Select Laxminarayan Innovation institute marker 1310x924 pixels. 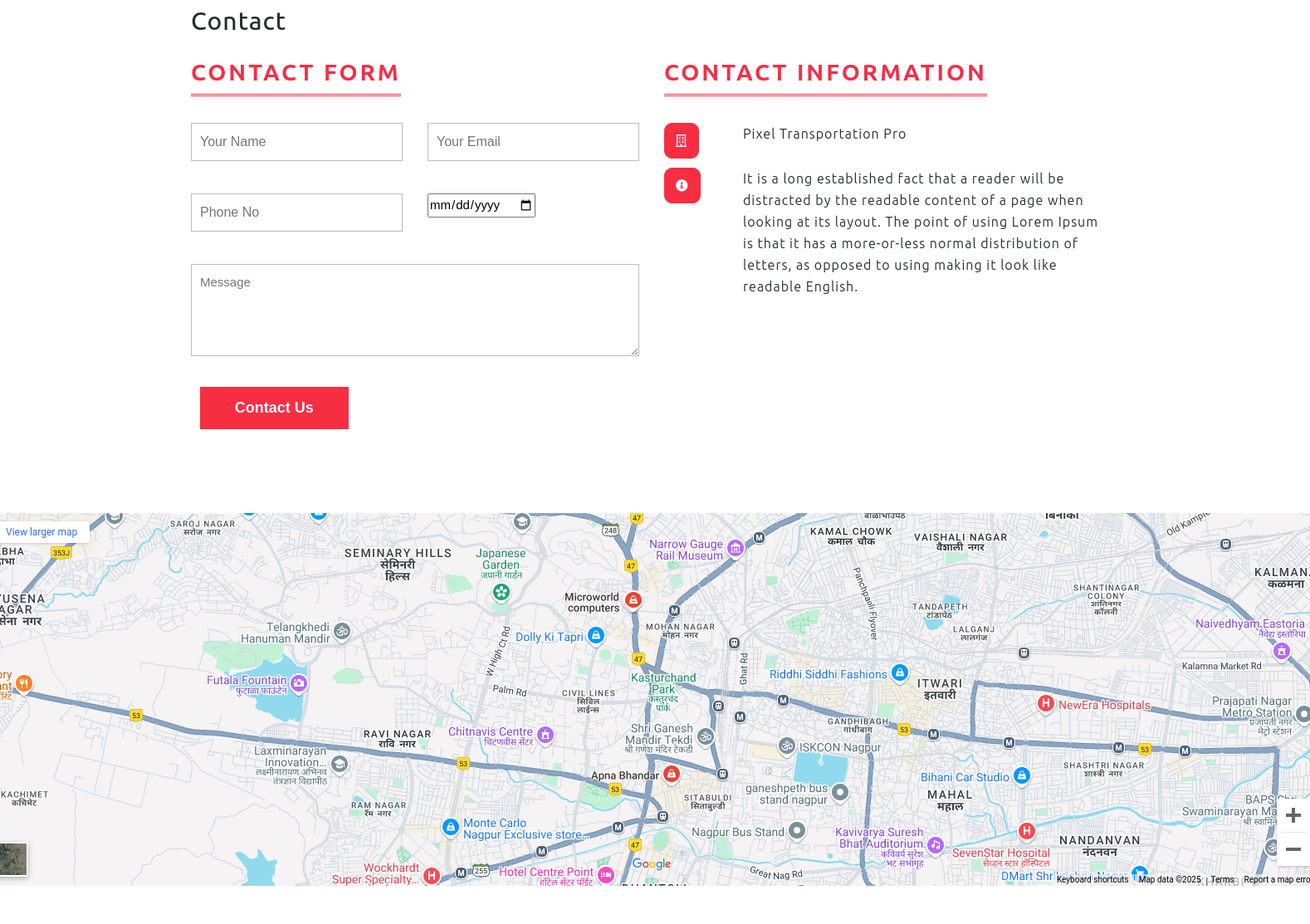coord(340,763)
